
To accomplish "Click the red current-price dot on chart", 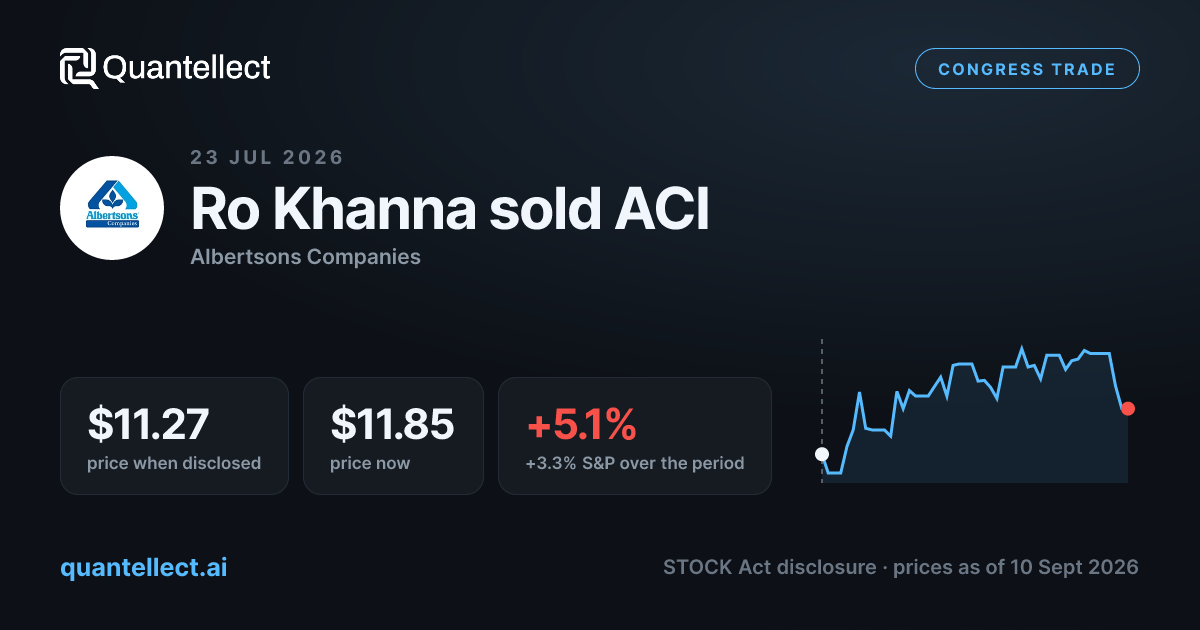I will (1128, 408).
